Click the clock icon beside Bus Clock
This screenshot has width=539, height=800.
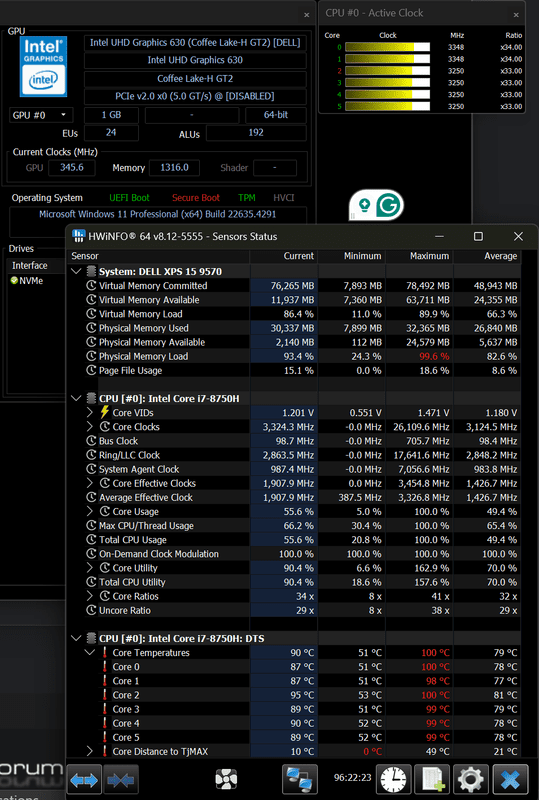91,441
